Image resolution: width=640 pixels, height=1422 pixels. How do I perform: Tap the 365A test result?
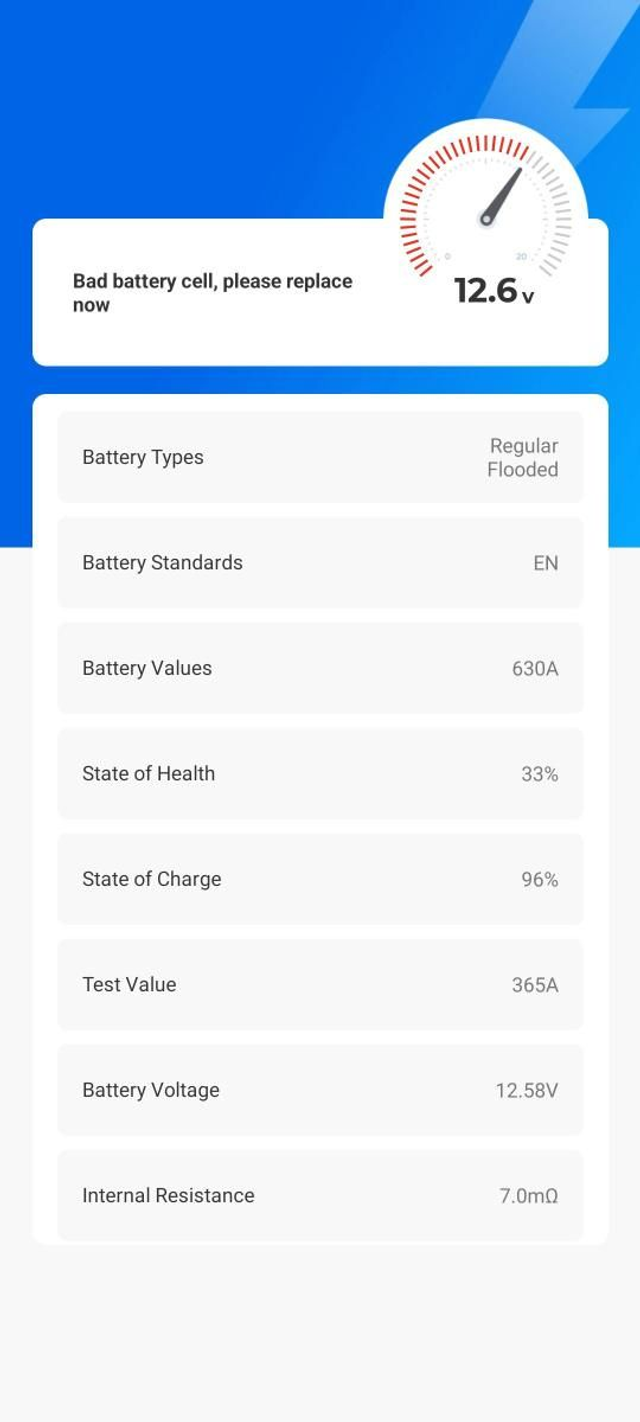click(535, 985)
